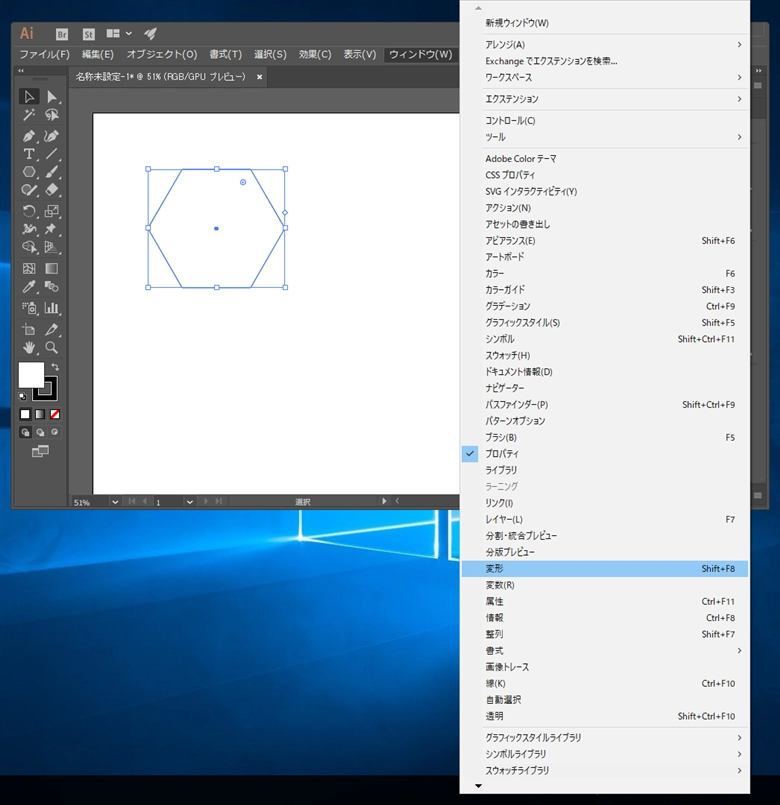This screenshot has width=780, height=805.
Task: Open the 51% zoom level dropdown
Action: pos(115,502)
